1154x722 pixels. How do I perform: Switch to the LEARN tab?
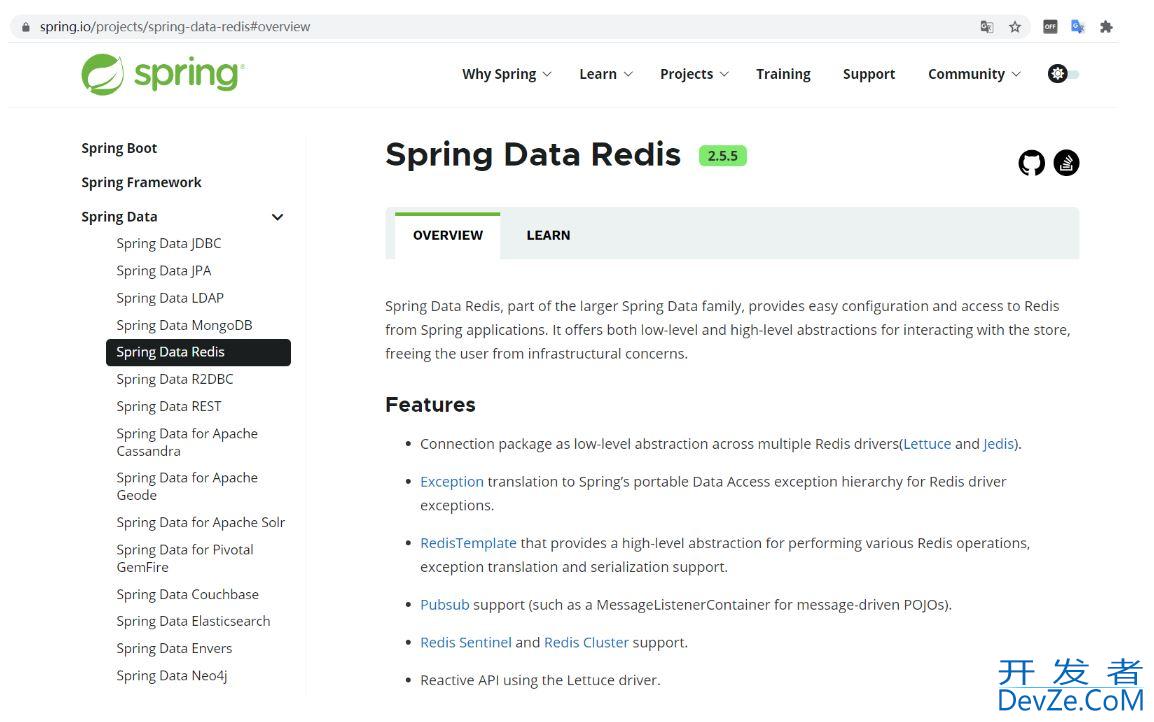point(548,236)
